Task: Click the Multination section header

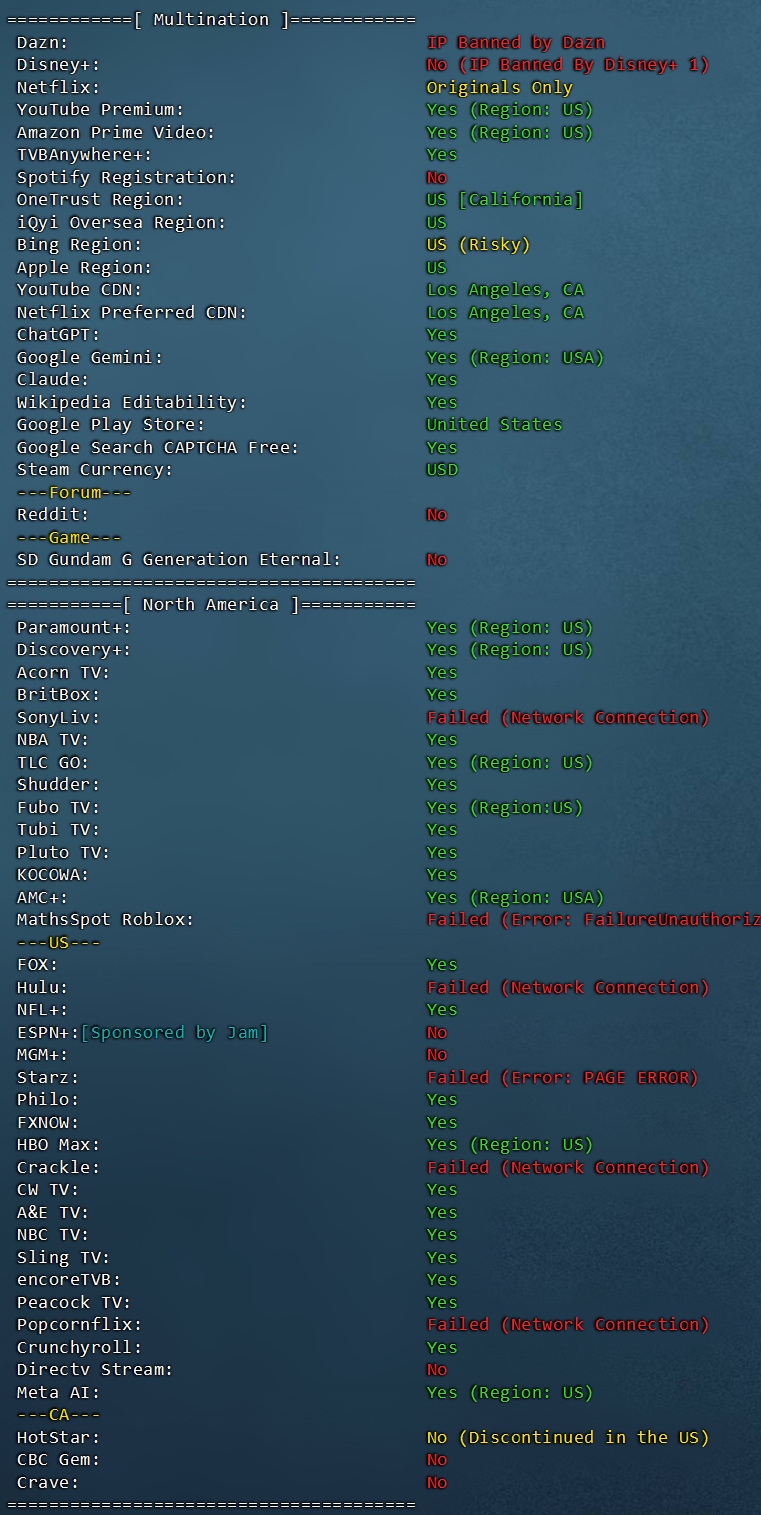Action: coord(211,20)
